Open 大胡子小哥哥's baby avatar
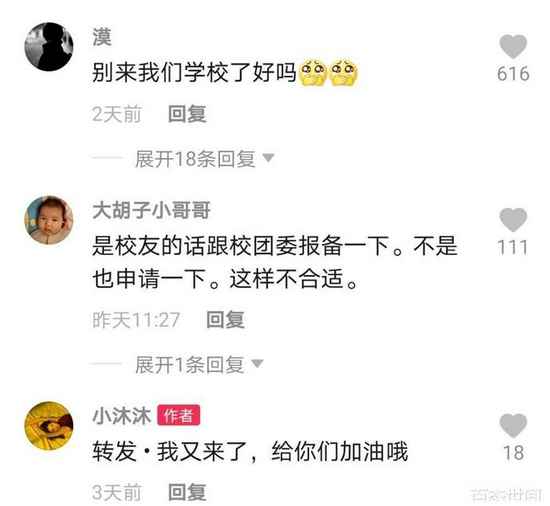This screenshot has width=550, height=506. coord(49,220)
